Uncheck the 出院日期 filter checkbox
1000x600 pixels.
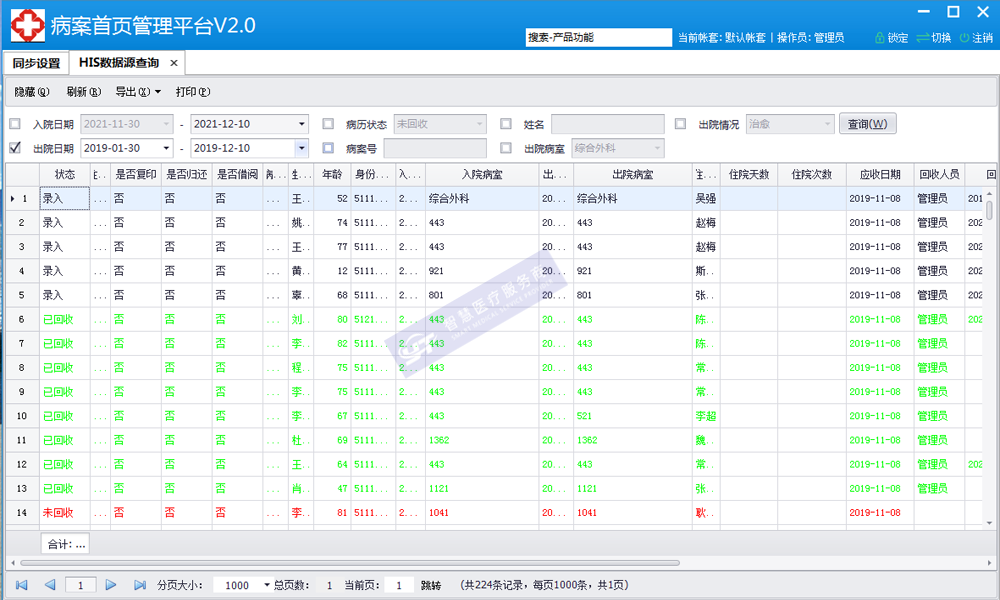click(x=15, y=148)
